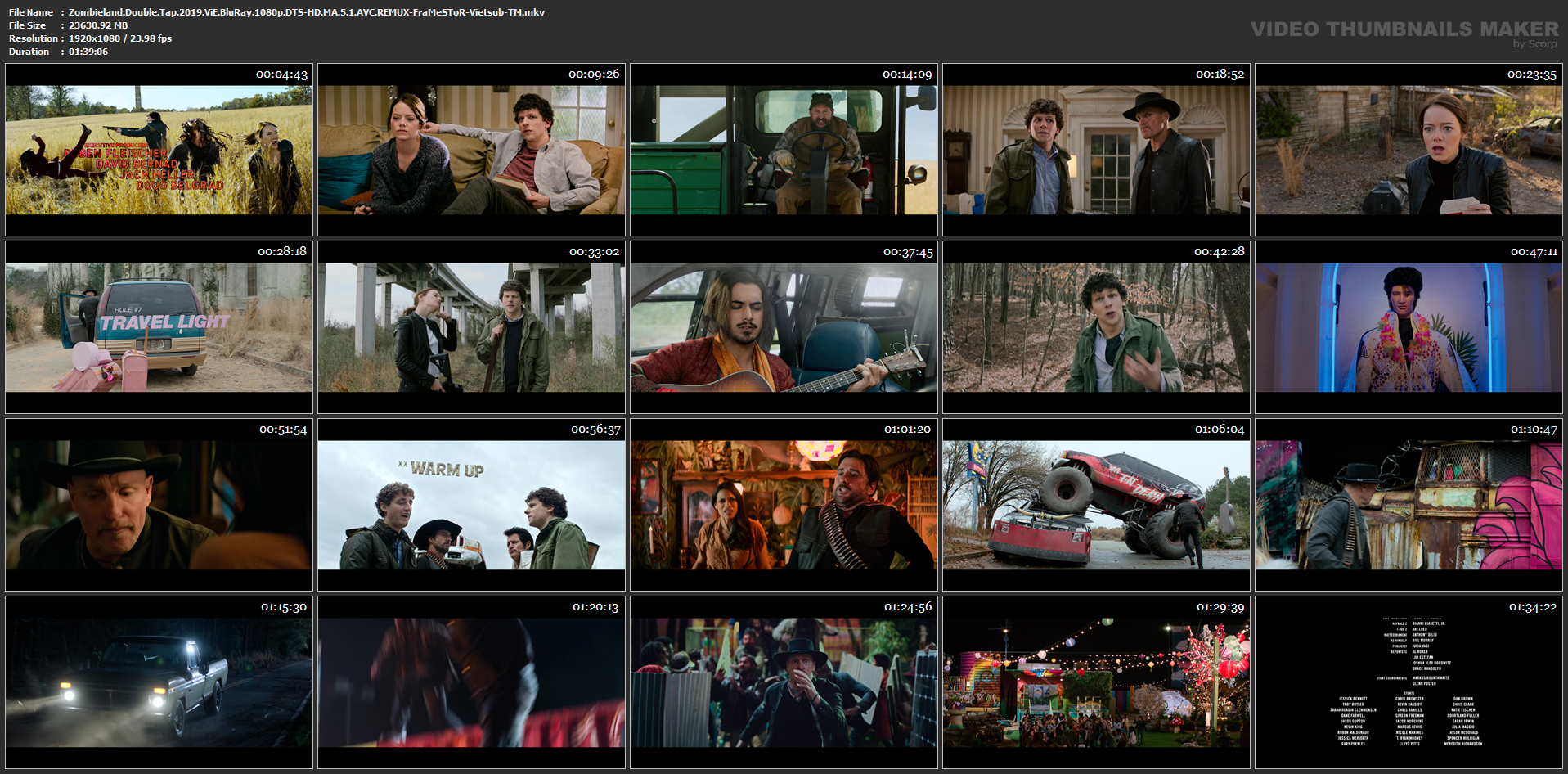
Task: Select the crowd thumbnail at 01:24:56
Action: (x=784, y=682)
